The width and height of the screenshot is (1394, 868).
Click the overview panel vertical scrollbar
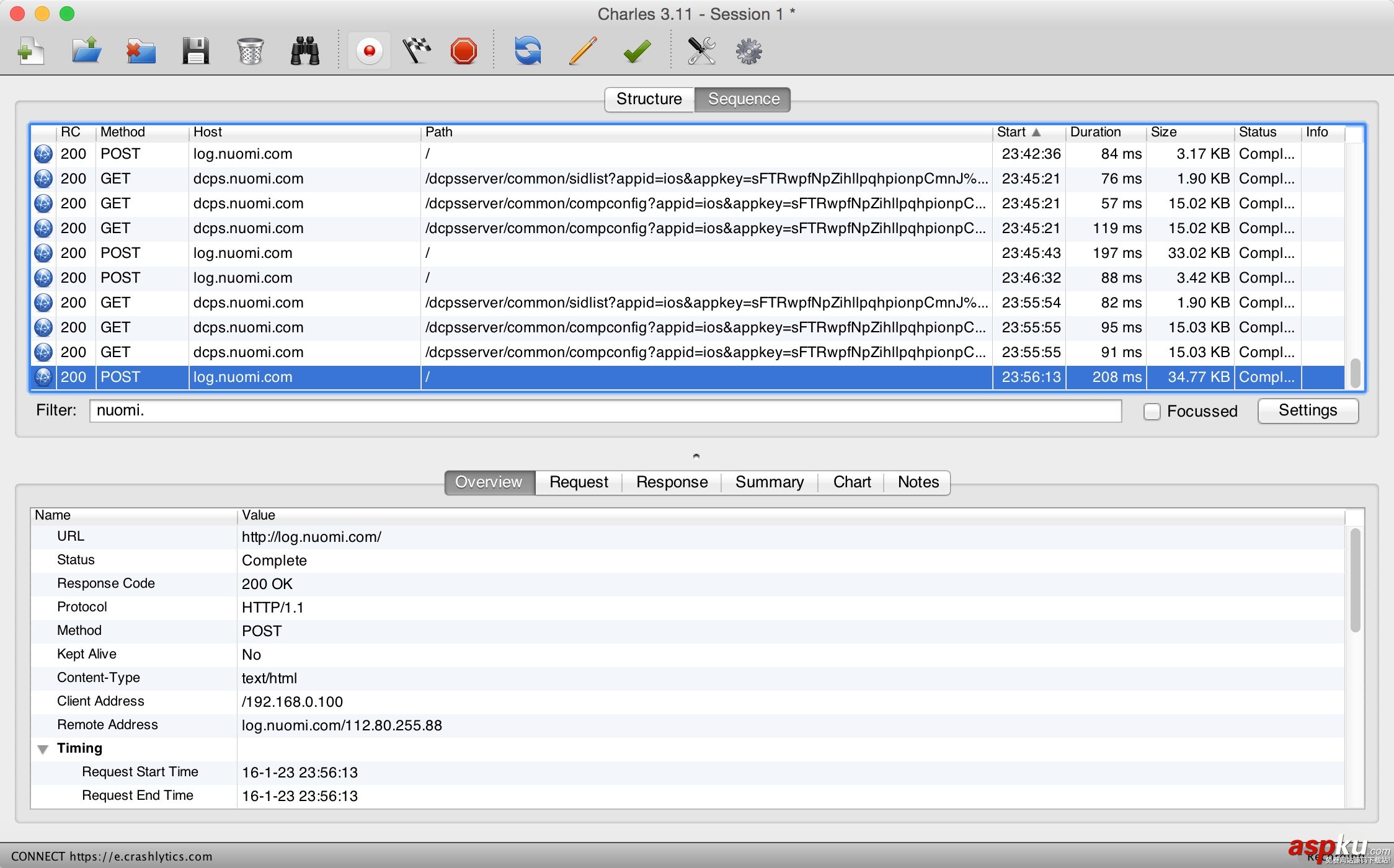pos(1355,580)
